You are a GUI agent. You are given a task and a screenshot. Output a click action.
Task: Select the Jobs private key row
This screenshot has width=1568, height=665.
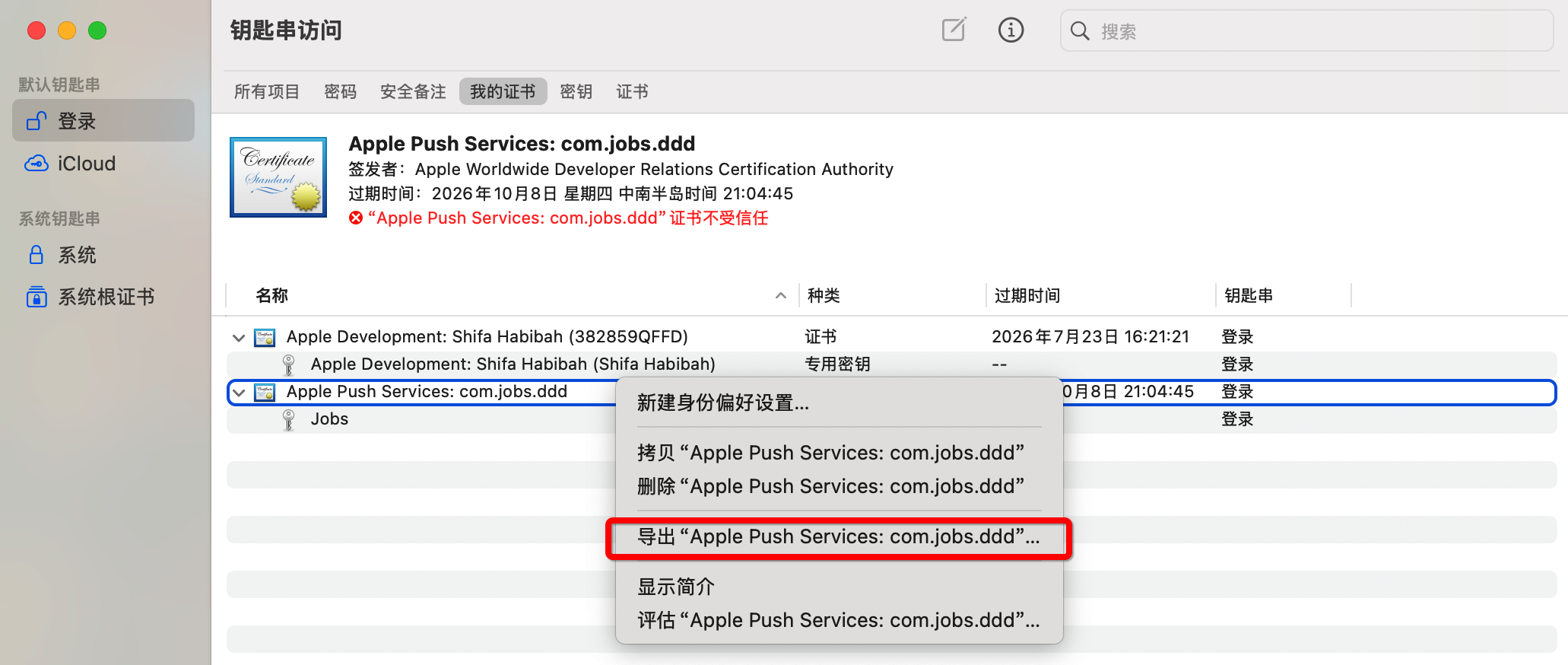coord(891,419)
